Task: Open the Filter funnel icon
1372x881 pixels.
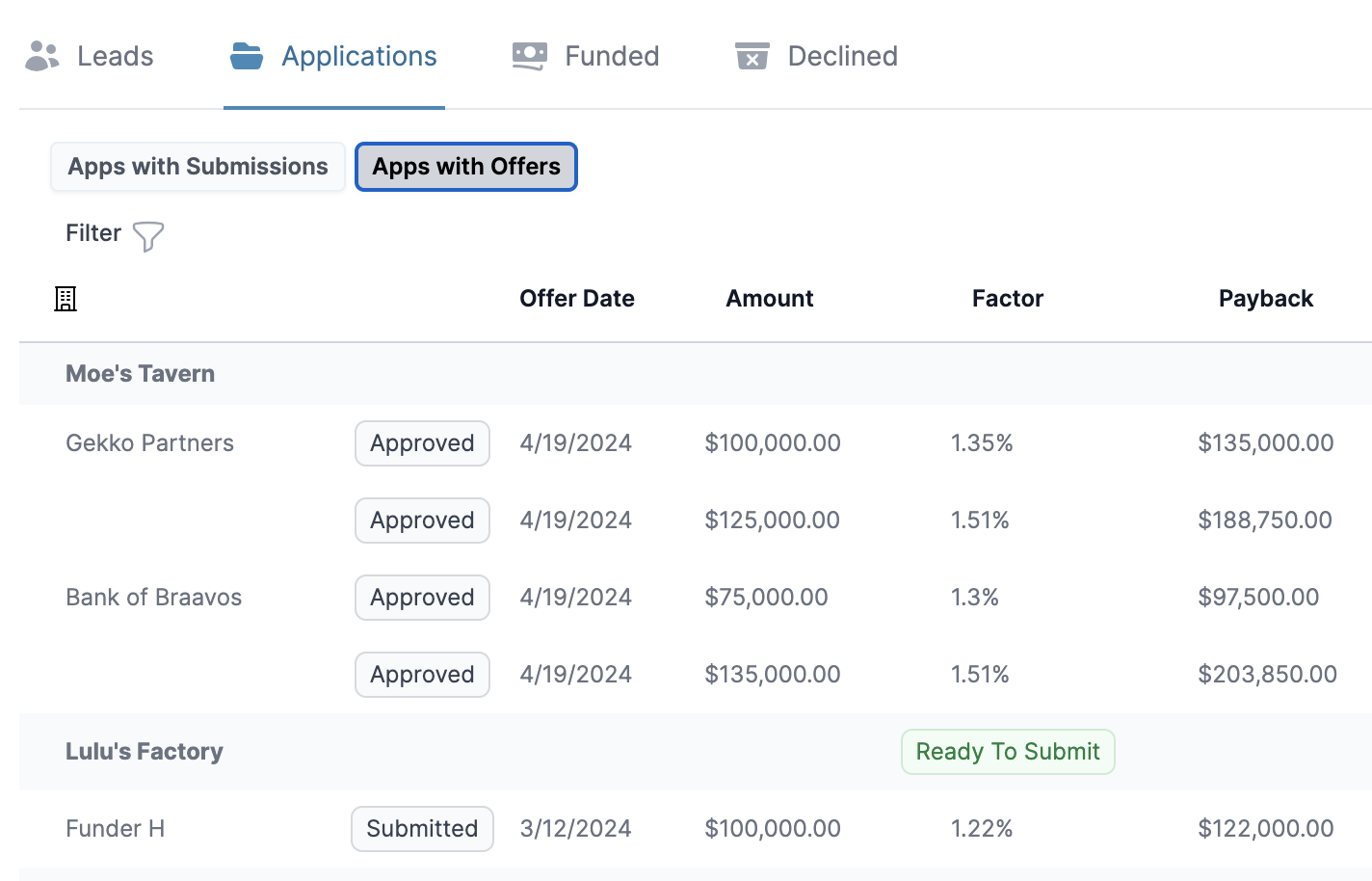Action: (148, 236)
